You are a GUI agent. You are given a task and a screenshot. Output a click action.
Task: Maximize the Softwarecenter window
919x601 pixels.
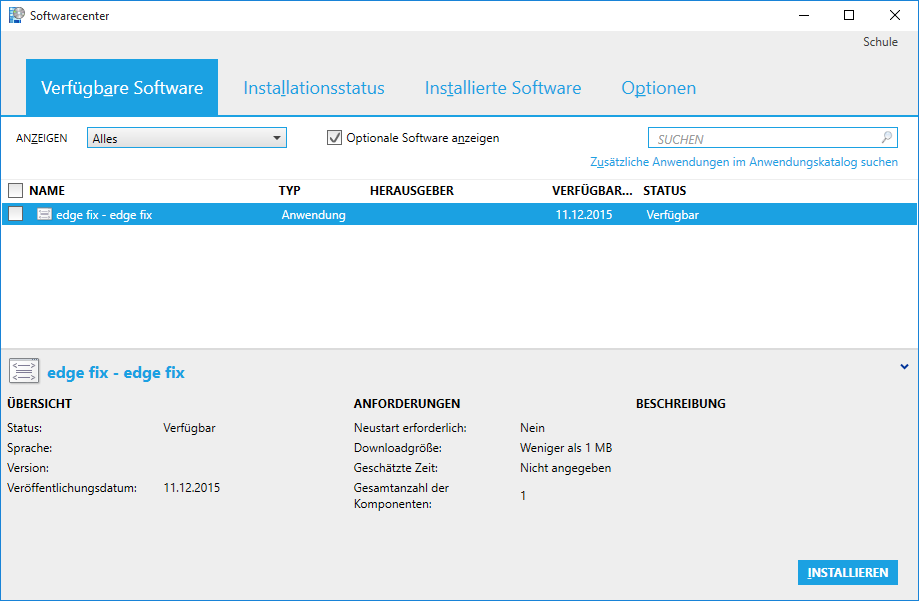coord(849,15)
